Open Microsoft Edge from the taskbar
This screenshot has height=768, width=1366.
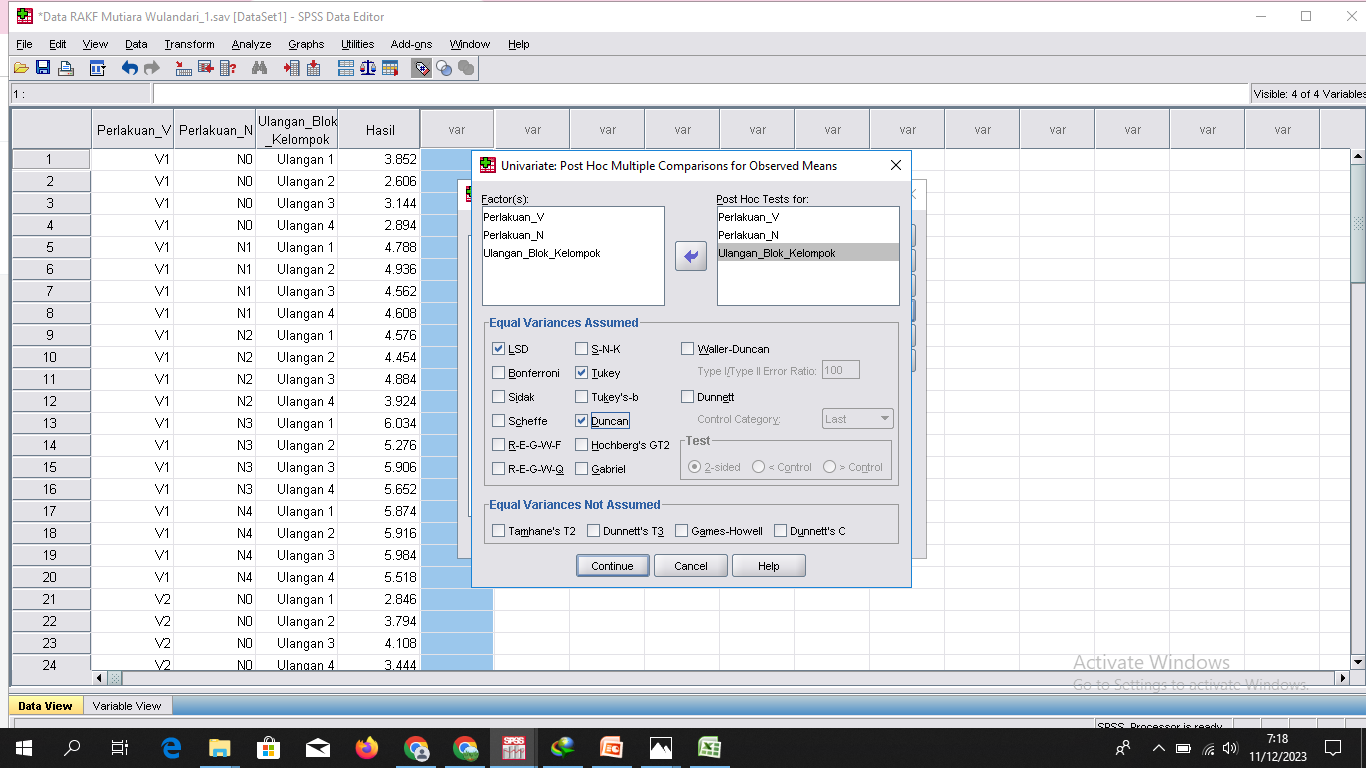coord(171,748)
